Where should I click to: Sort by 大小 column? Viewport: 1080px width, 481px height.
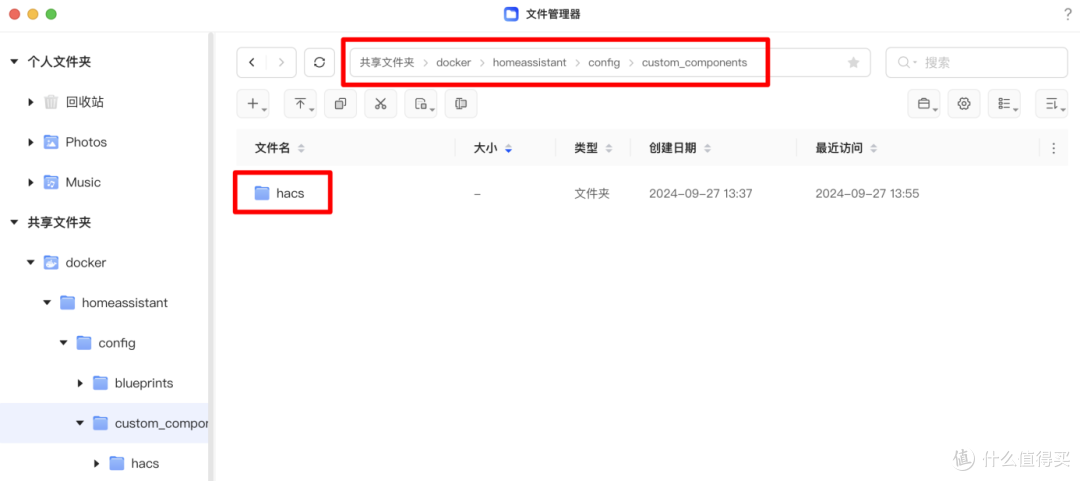[x=492, y=148]
